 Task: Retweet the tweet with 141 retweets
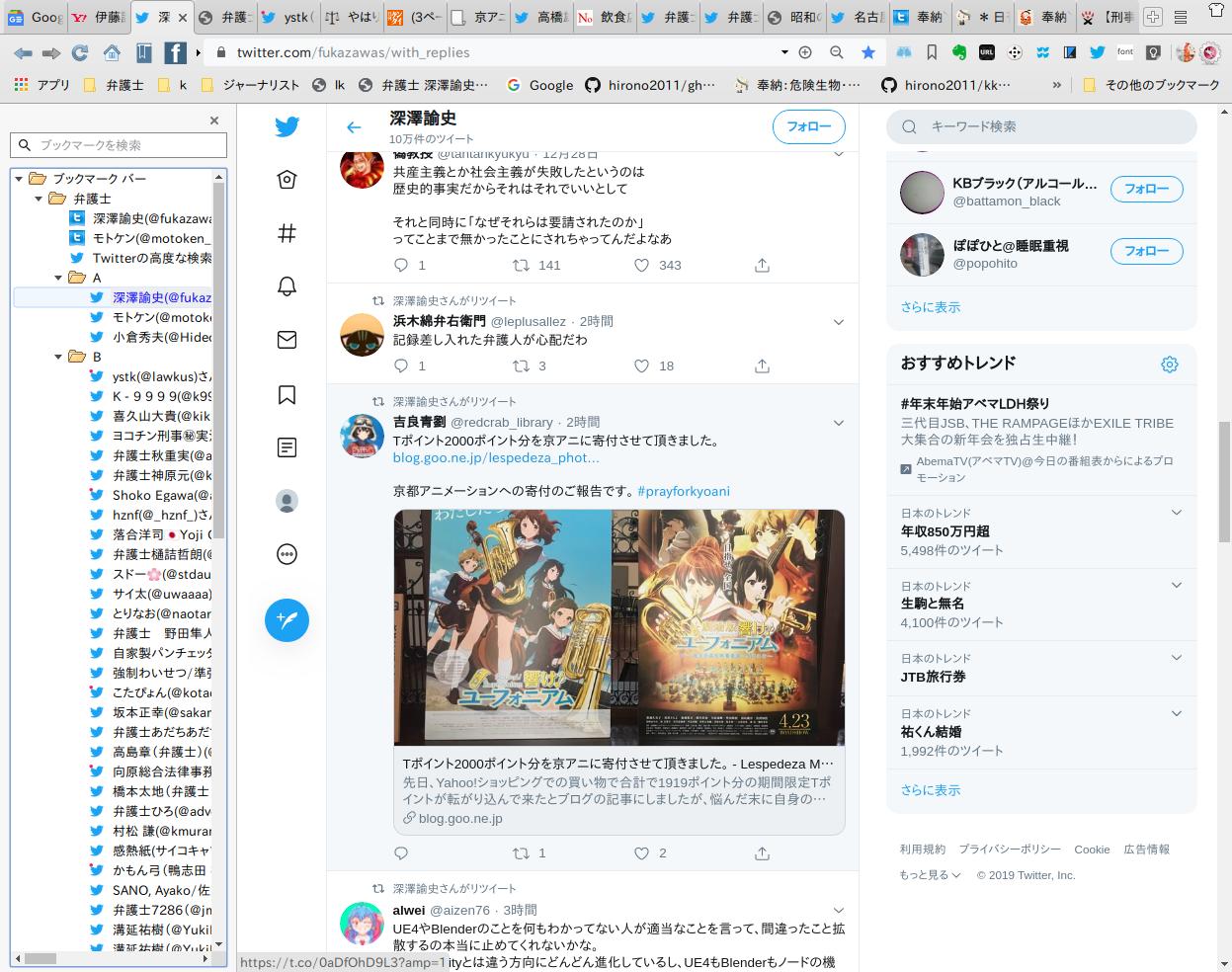tap(521, 265)
